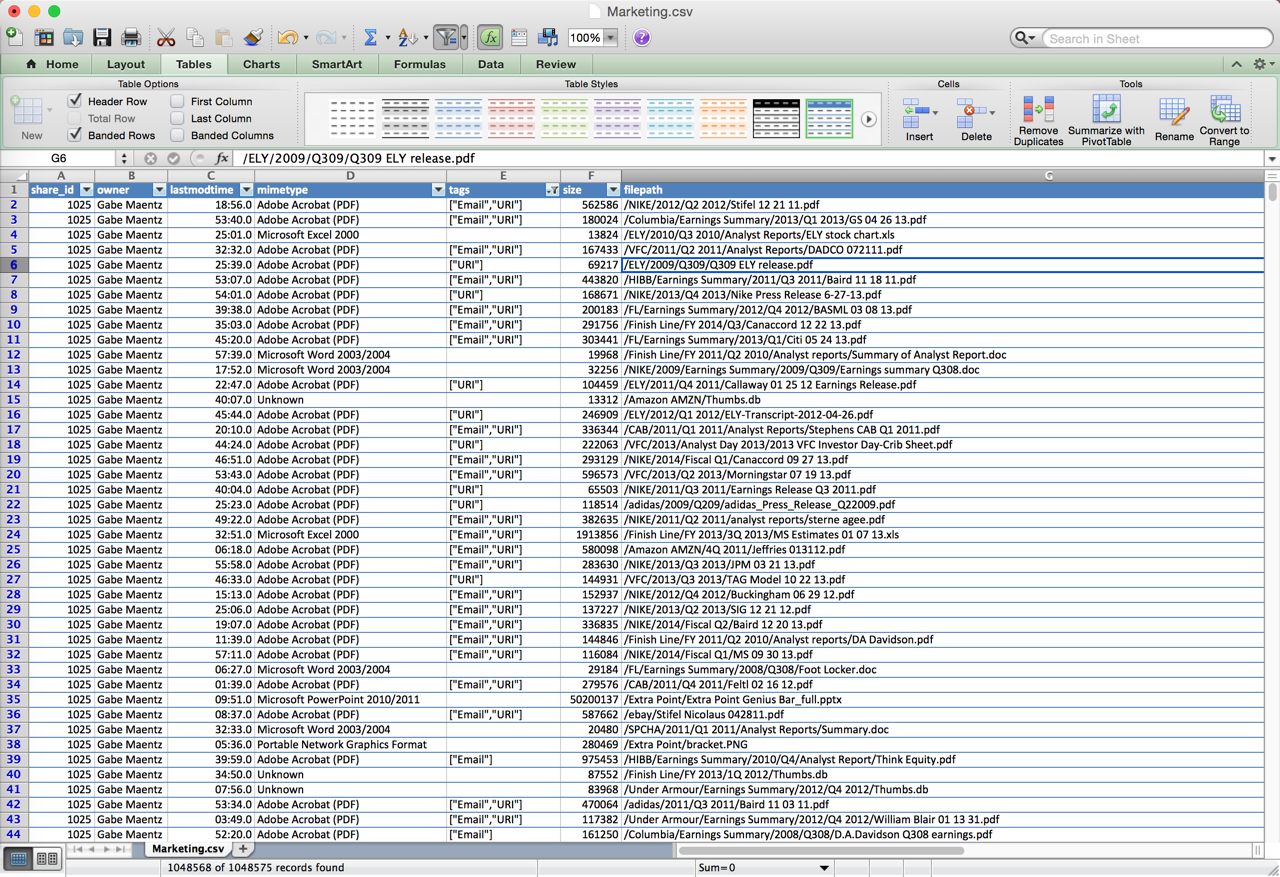Sort A to Z icon
The height and width of the screenshot is (877, 1280).
406,37
